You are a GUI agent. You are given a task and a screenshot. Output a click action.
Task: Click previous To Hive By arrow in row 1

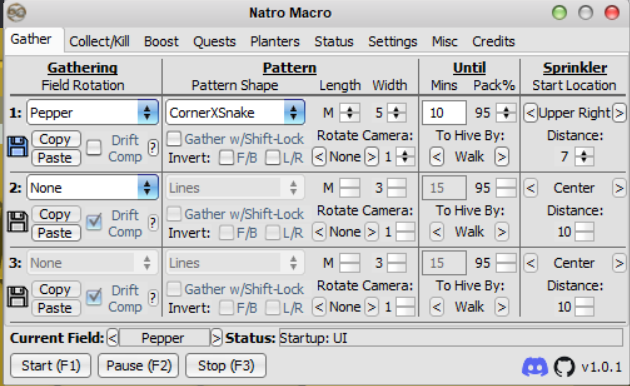click(x=437, y=157)
